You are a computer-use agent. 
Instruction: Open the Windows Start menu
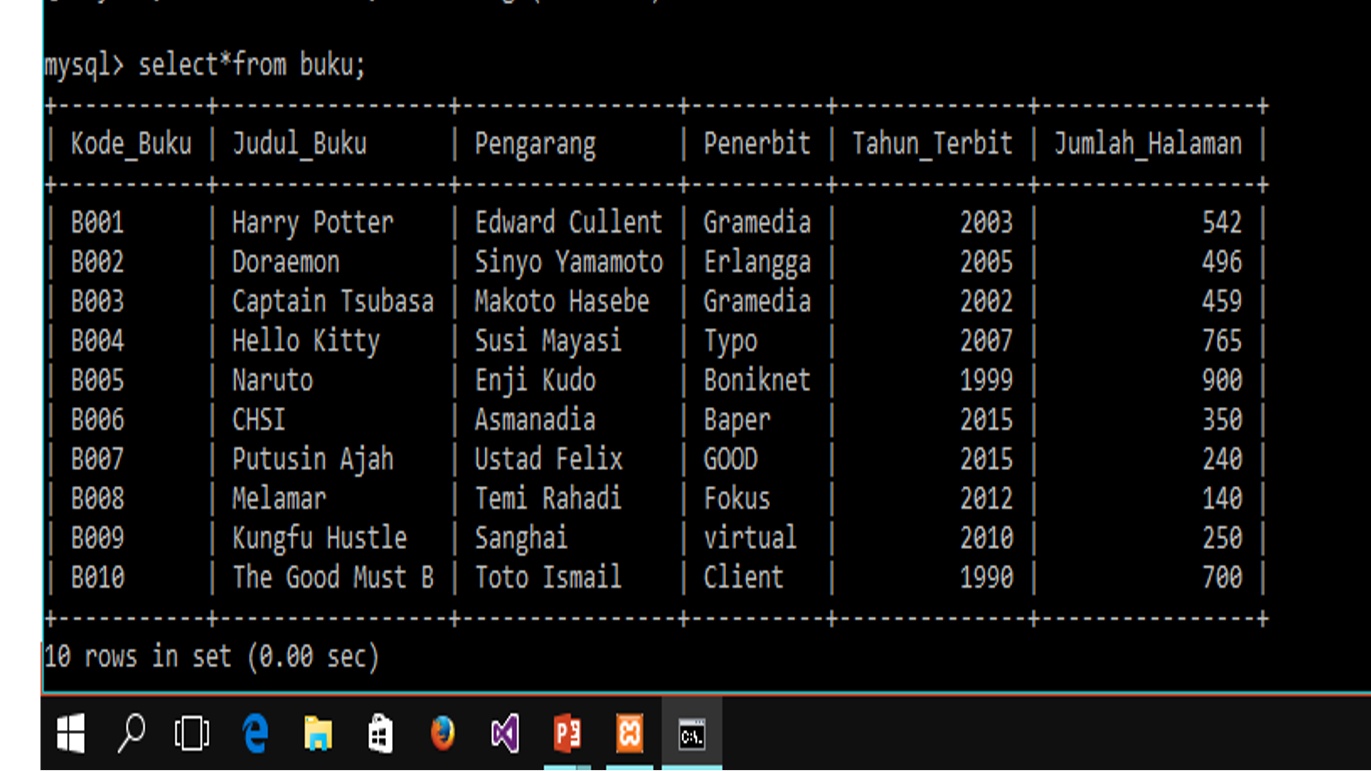(x=67, y=733)
